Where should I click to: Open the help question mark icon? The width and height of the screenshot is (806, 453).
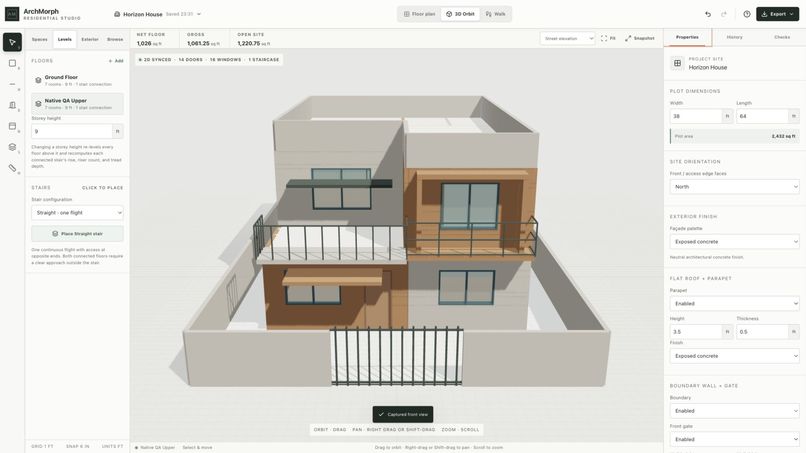[746, 14]
